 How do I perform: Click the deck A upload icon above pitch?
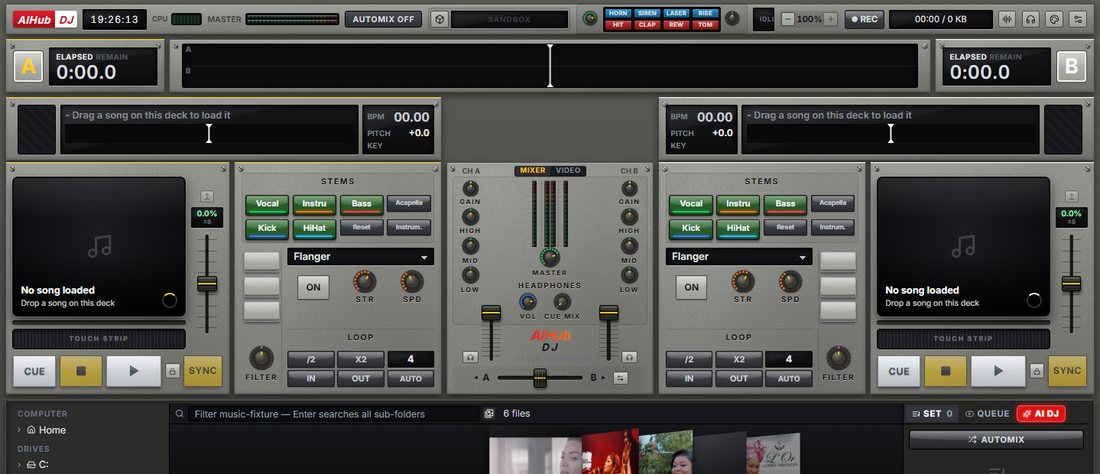pos(207,196)
